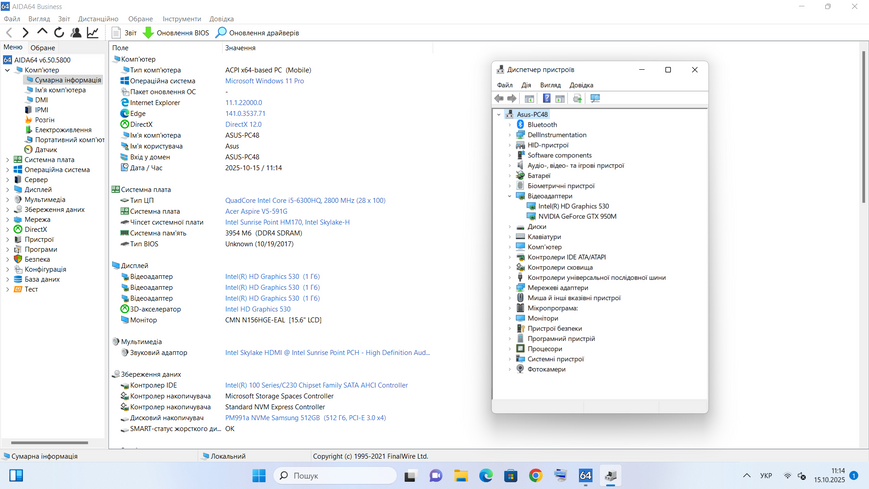
Task: Open the Дія menu in Device Manager
Action: click(x=526, y=85)
